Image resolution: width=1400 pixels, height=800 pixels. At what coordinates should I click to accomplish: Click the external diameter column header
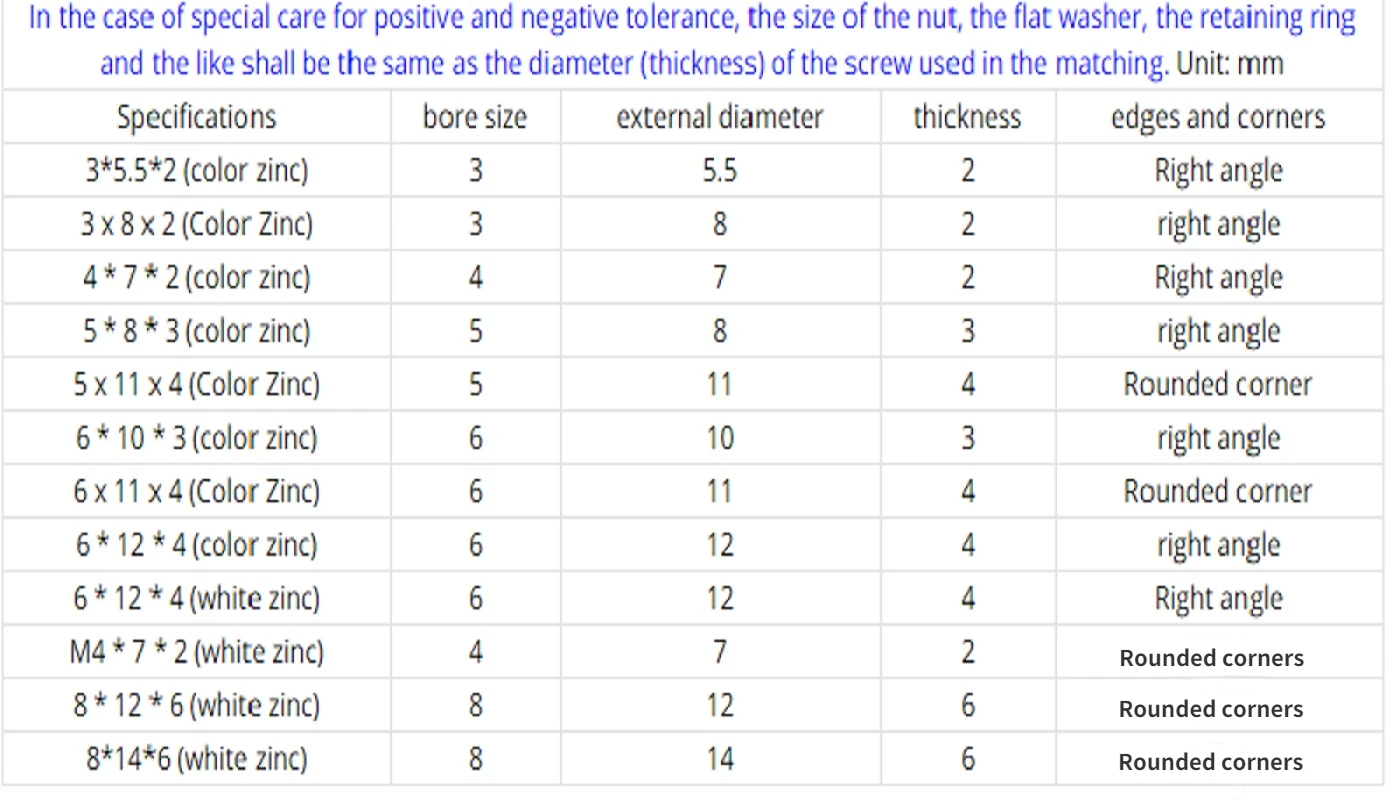[719, 117]
